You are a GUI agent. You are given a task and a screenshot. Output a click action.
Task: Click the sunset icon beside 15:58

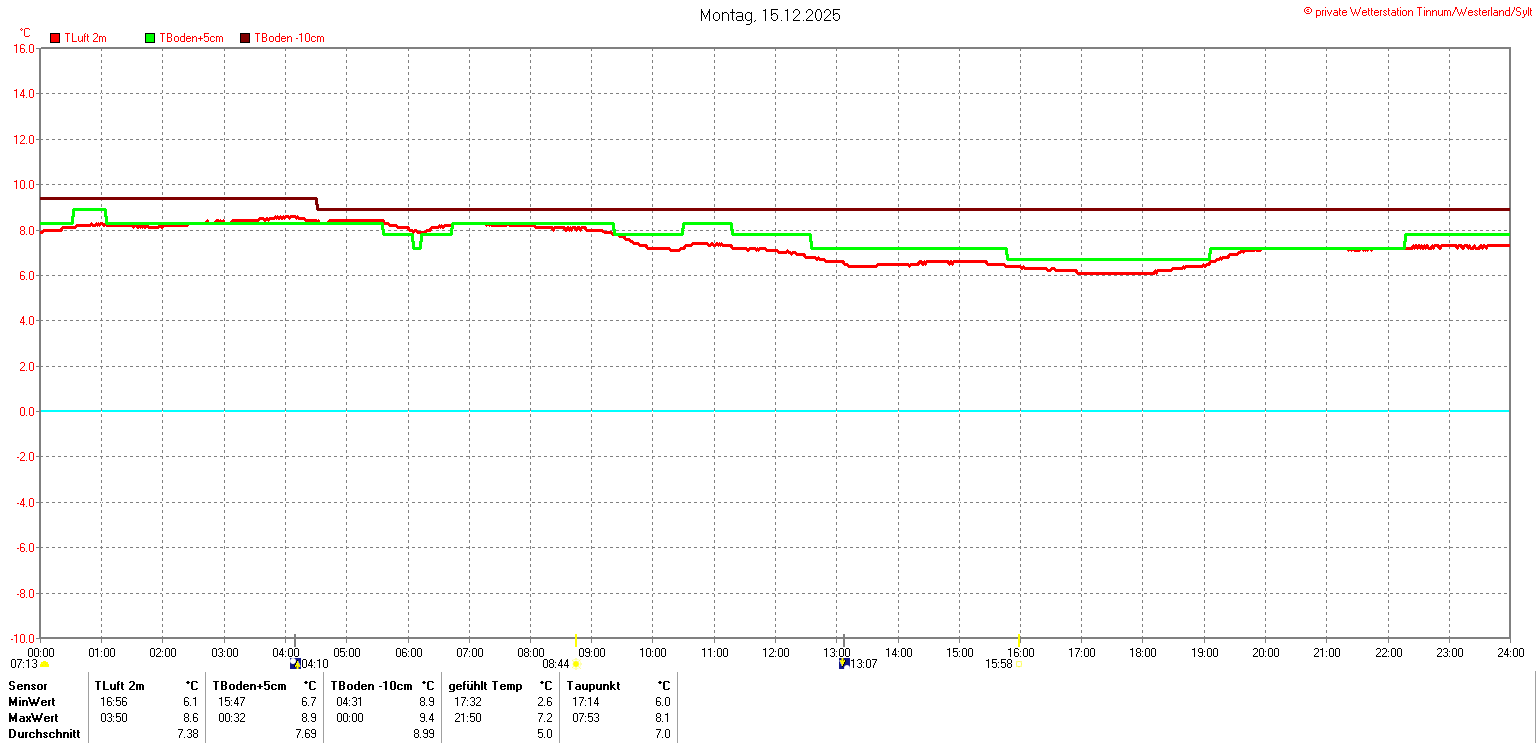click(1018, 665)
